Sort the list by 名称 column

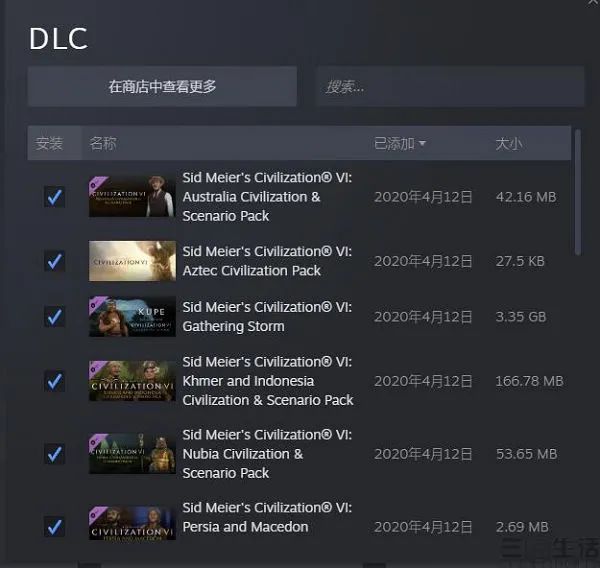pos(103,144)
